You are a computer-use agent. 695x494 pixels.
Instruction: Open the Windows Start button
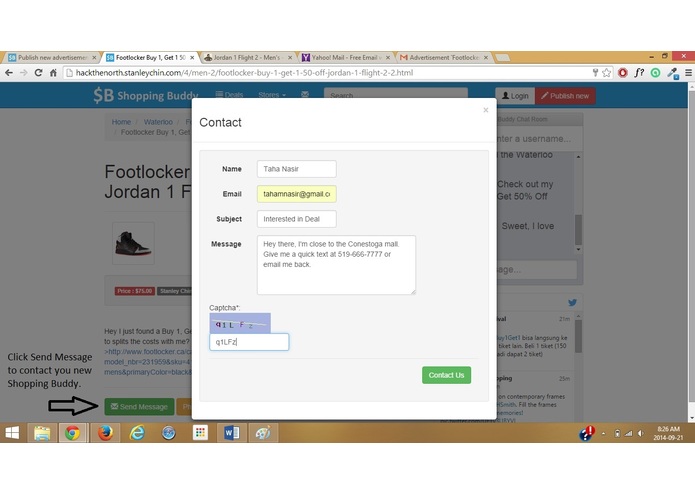[x=12, y=433]
